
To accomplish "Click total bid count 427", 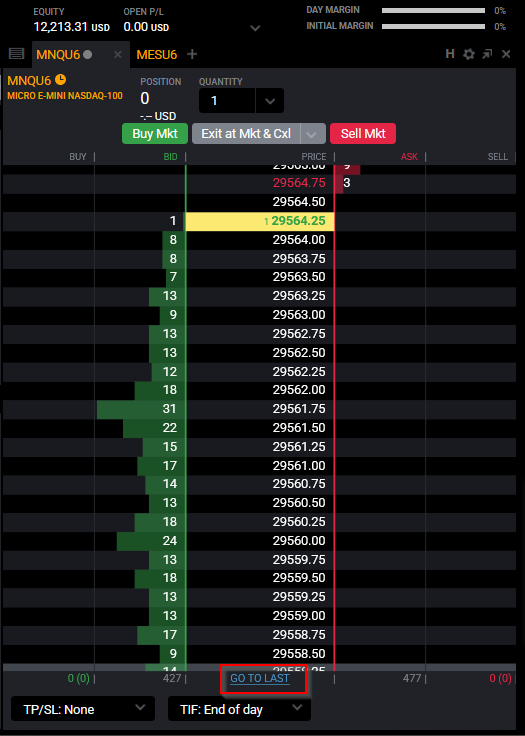I will [172, 678].
